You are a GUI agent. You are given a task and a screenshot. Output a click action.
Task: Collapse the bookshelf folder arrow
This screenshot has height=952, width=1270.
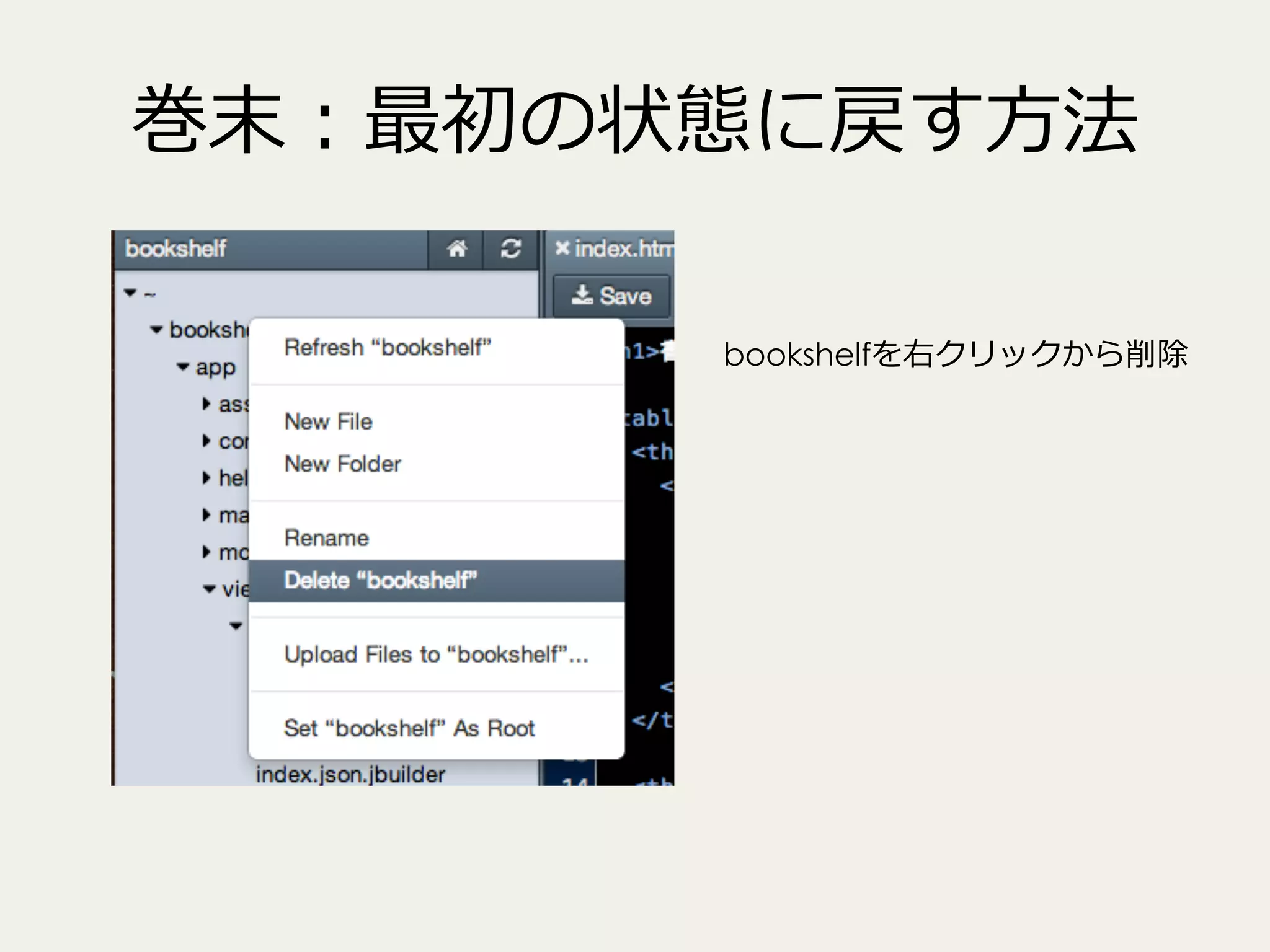point(156,330)
